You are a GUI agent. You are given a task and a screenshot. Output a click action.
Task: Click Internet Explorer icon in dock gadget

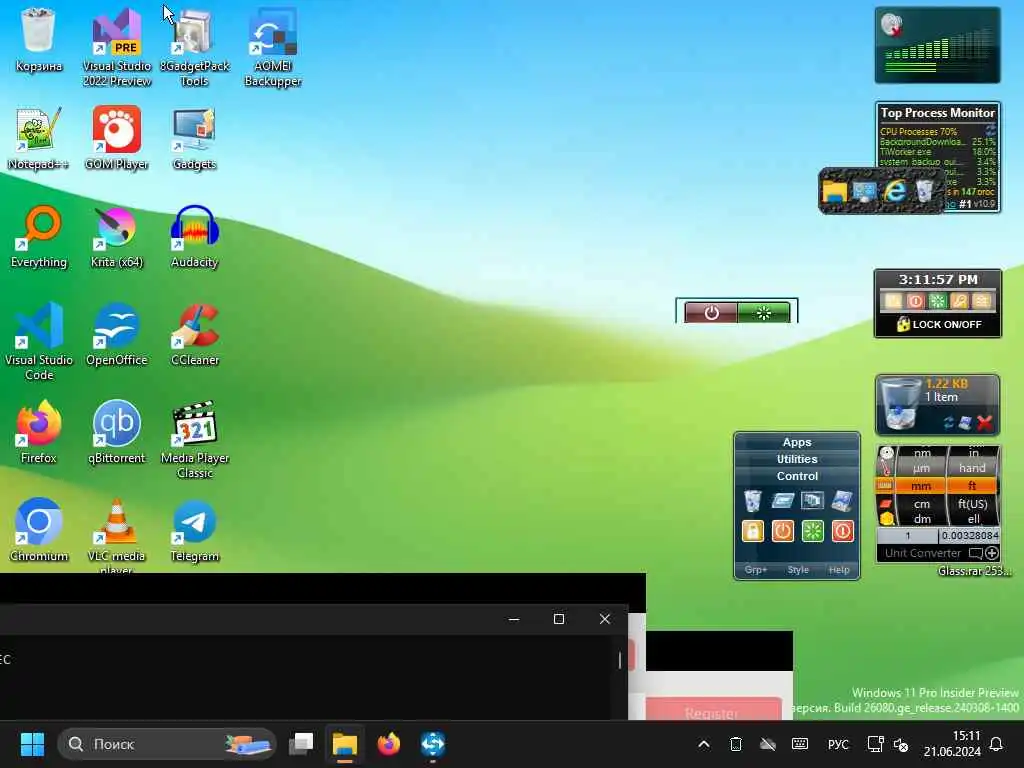click(895, 191)
